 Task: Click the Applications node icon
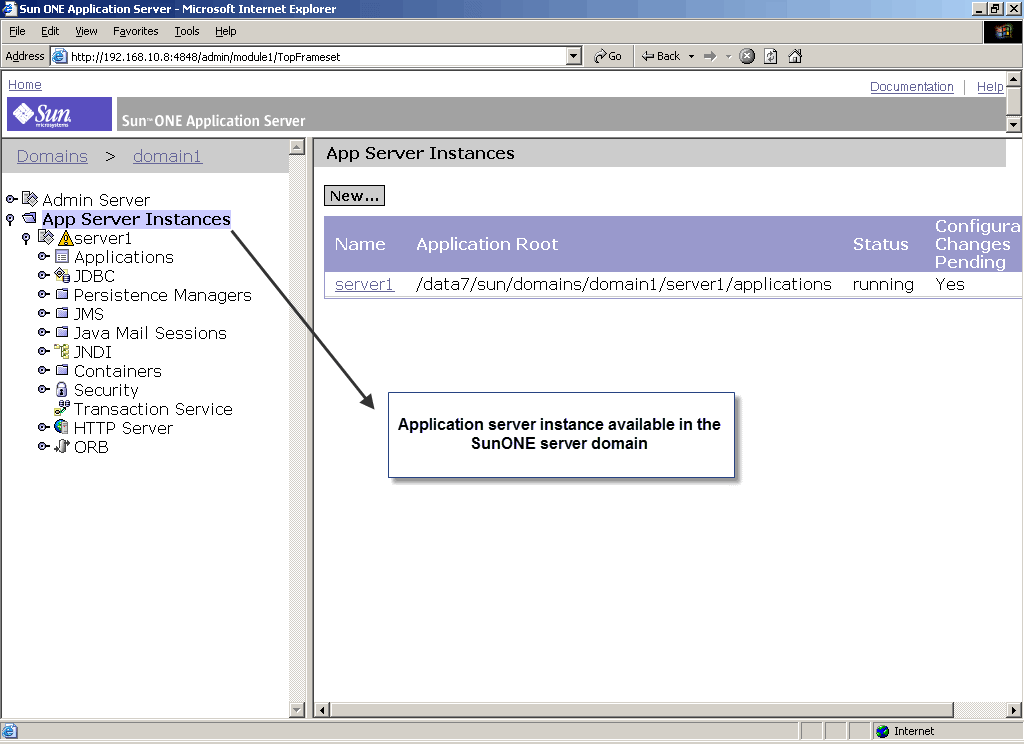tap(62, 256)
